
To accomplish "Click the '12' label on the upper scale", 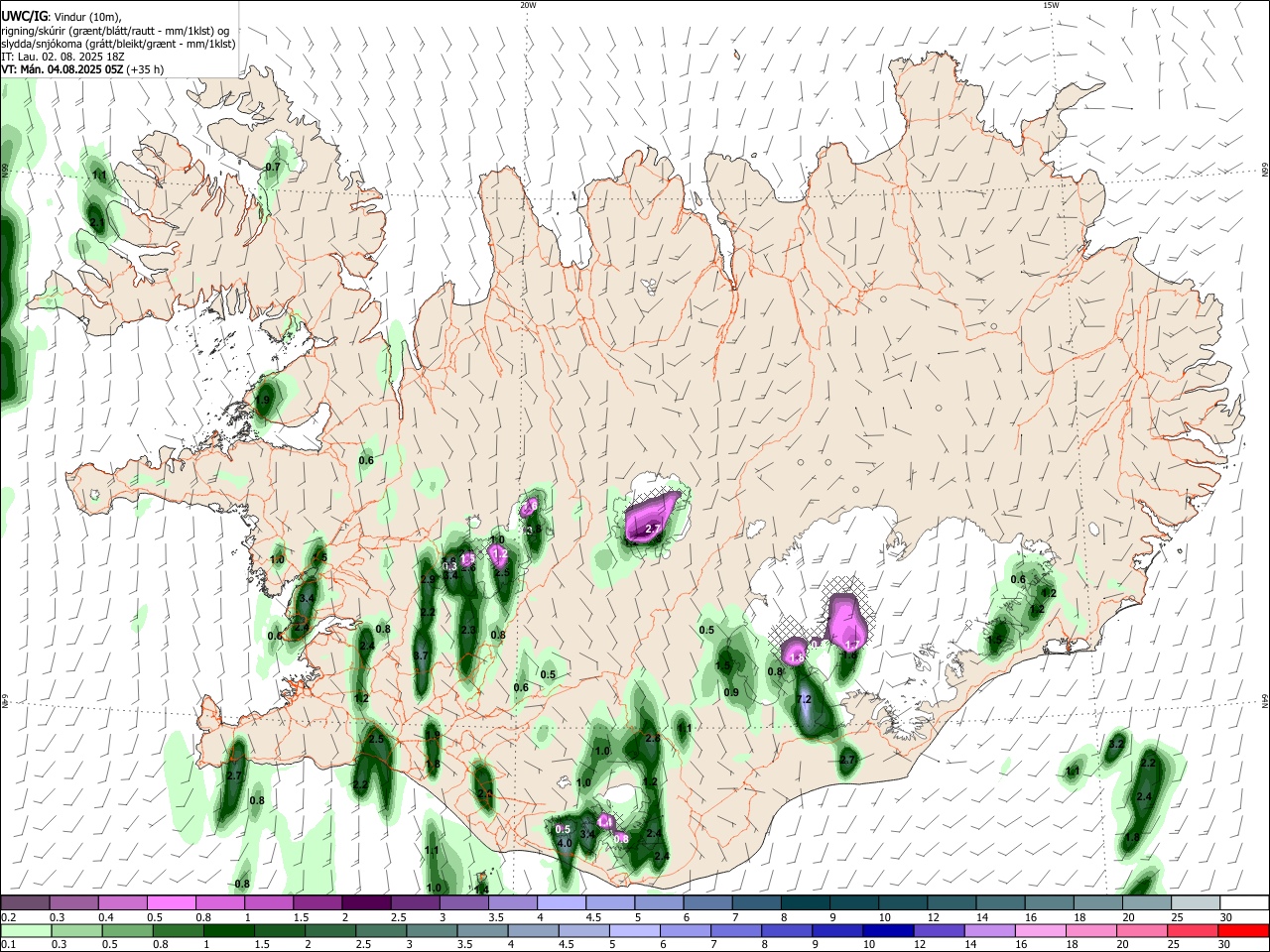I will [934, 916].
